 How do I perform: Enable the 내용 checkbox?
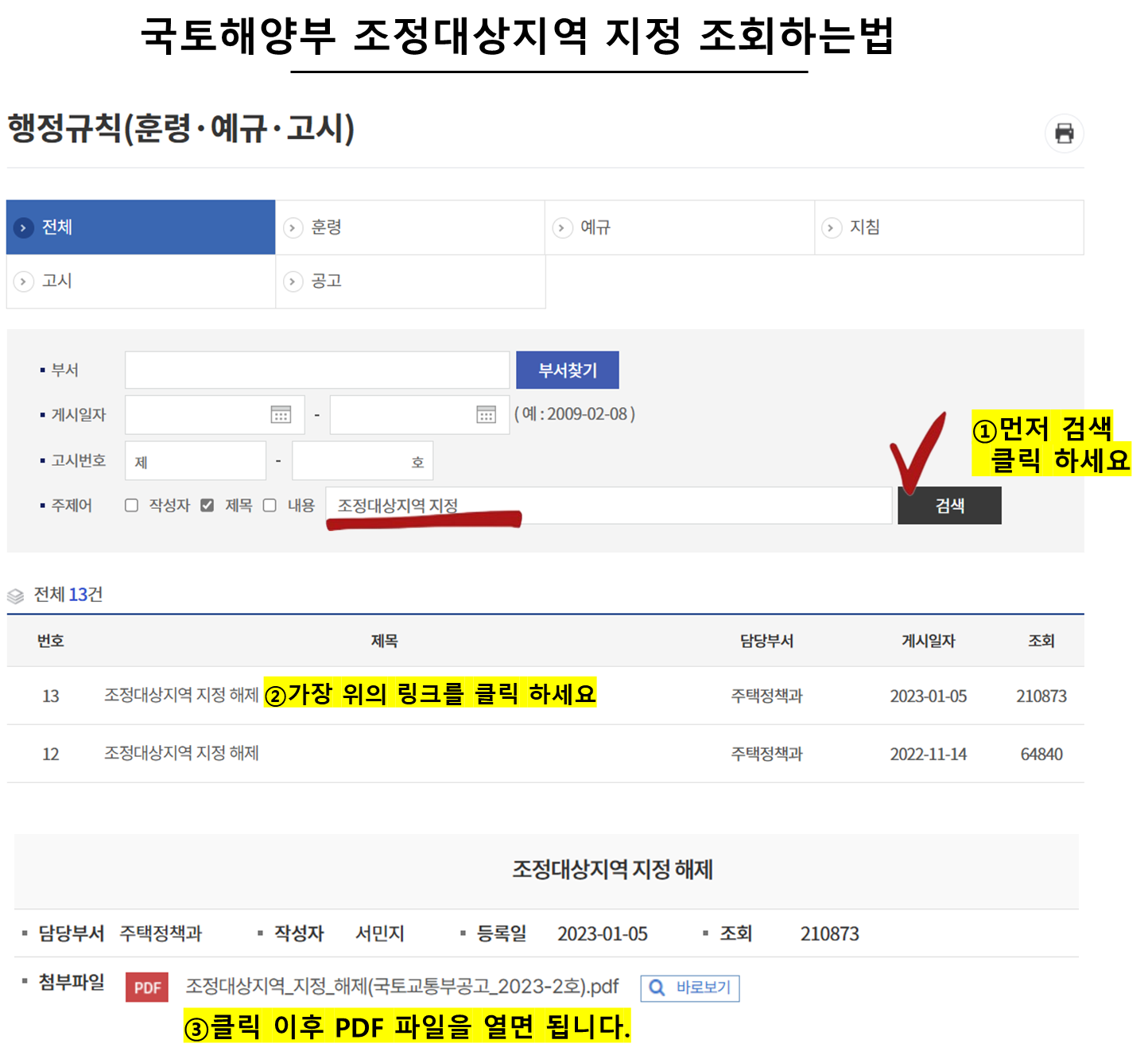click(x=270, y=505)
